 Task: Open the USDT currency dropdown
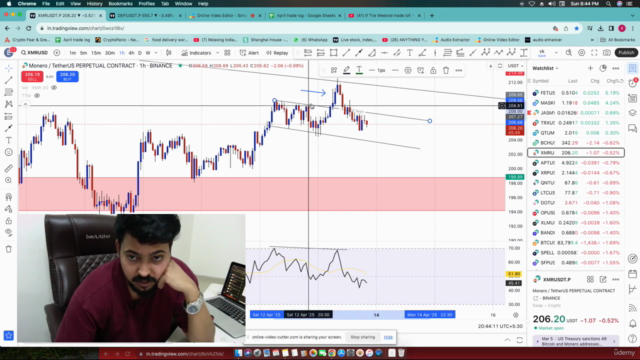(515, 66)
